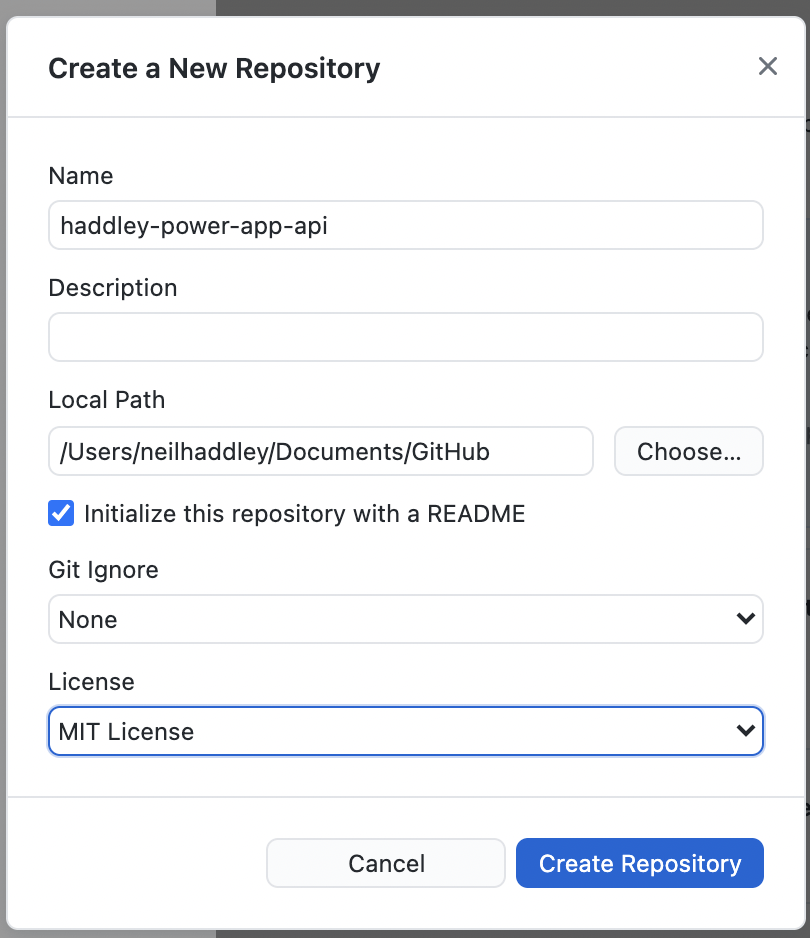Focus the empty Description text box

point(405,337)
